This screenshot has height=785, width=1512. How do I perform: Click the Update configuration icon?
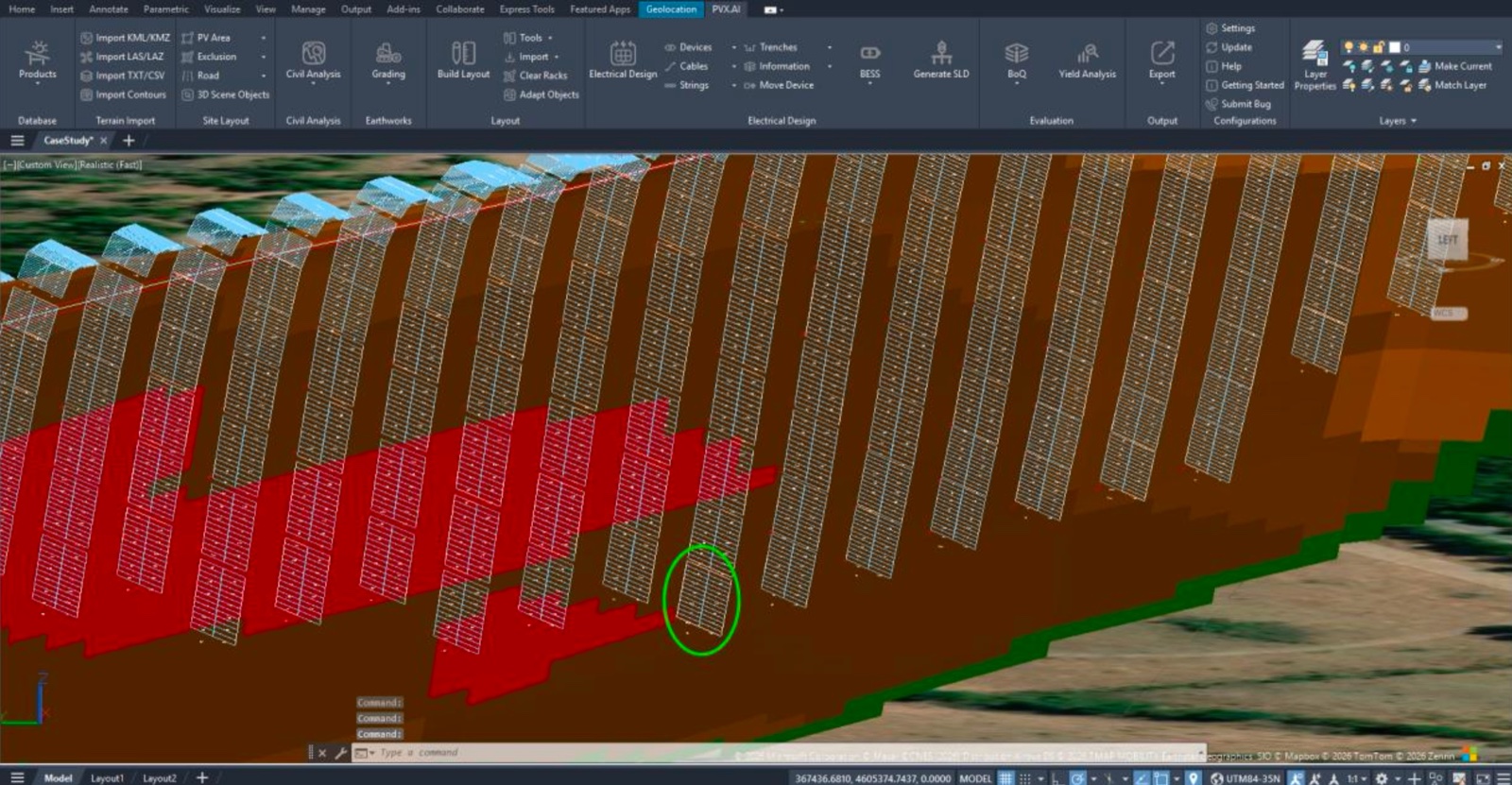pyautogui.click(x=1211, y=47)
